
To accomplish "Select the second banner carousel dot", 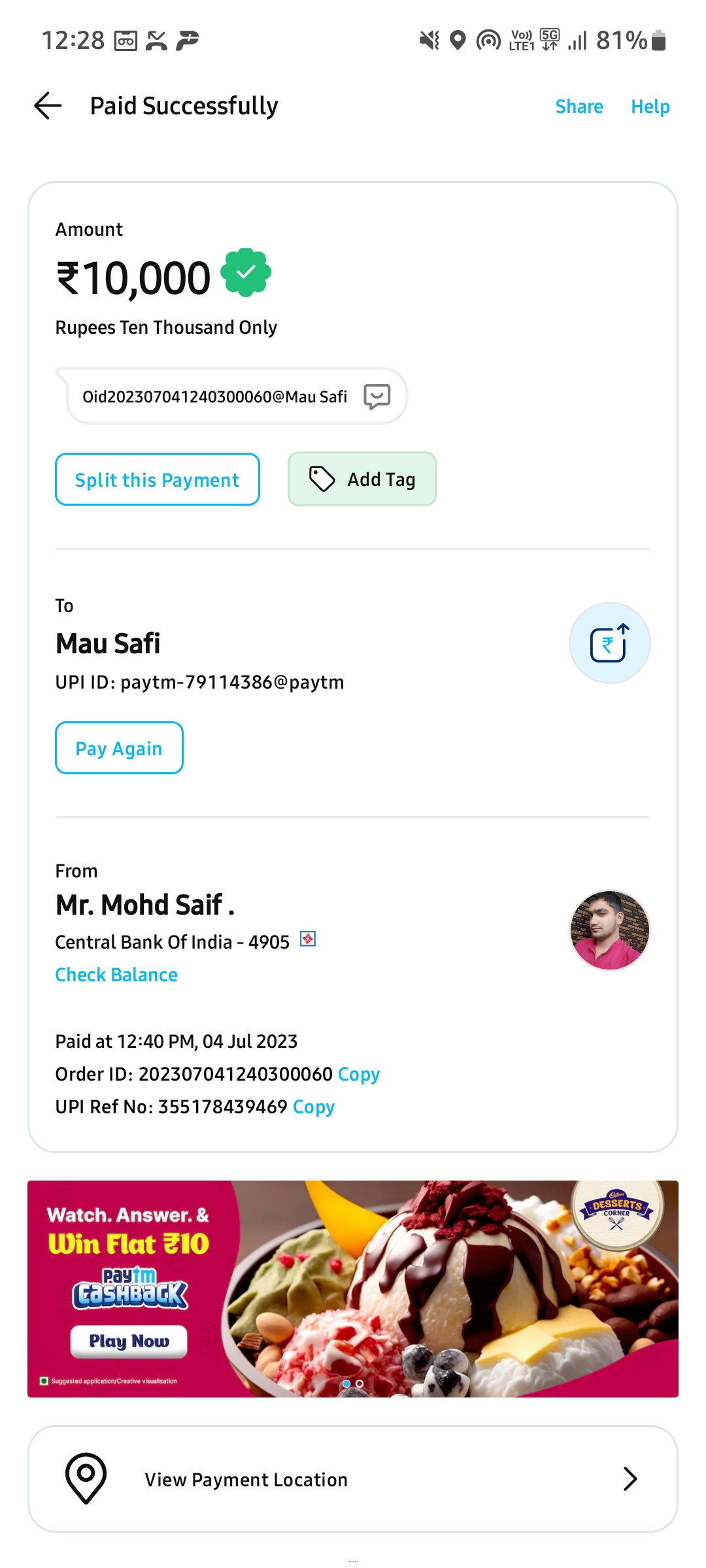I will point(360,1384).
